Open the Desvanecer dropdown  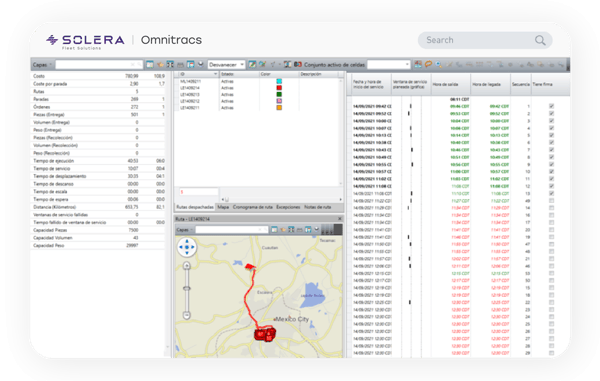(226, 64)
